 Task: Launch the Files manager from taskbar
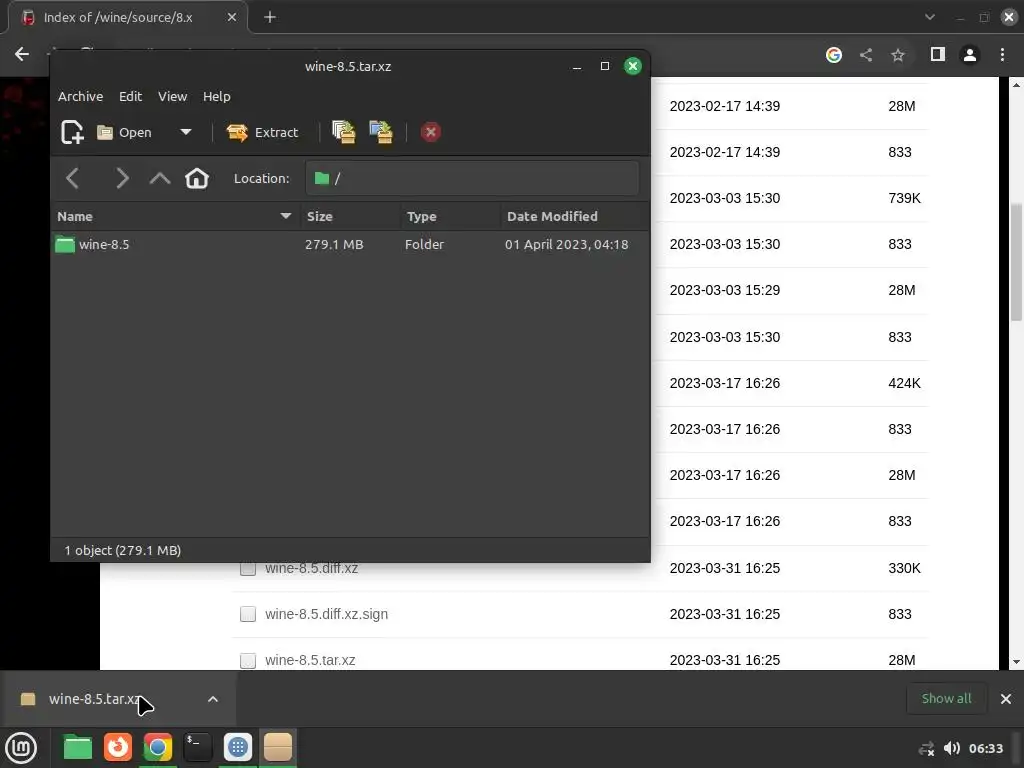[78, 748]
